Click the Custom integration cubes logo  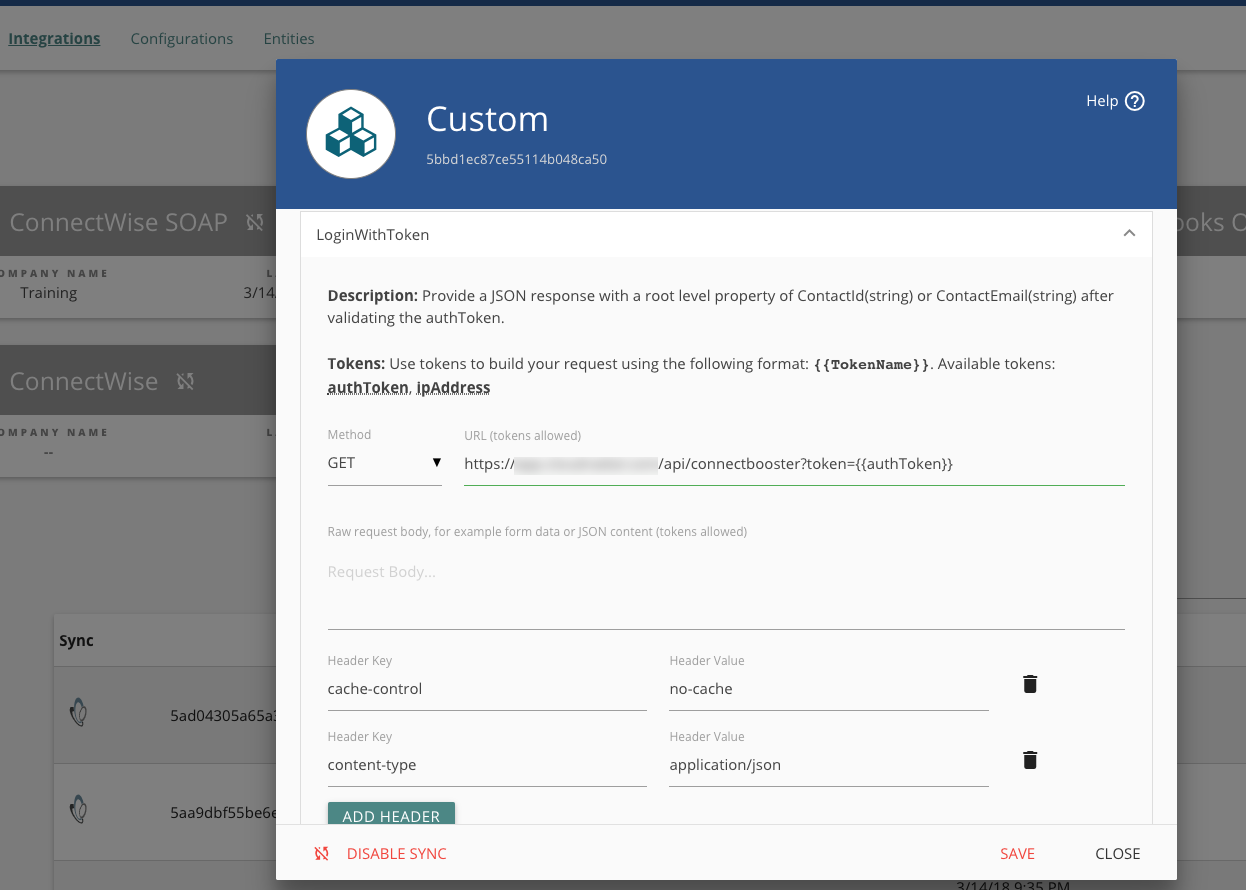click(351, 134)
